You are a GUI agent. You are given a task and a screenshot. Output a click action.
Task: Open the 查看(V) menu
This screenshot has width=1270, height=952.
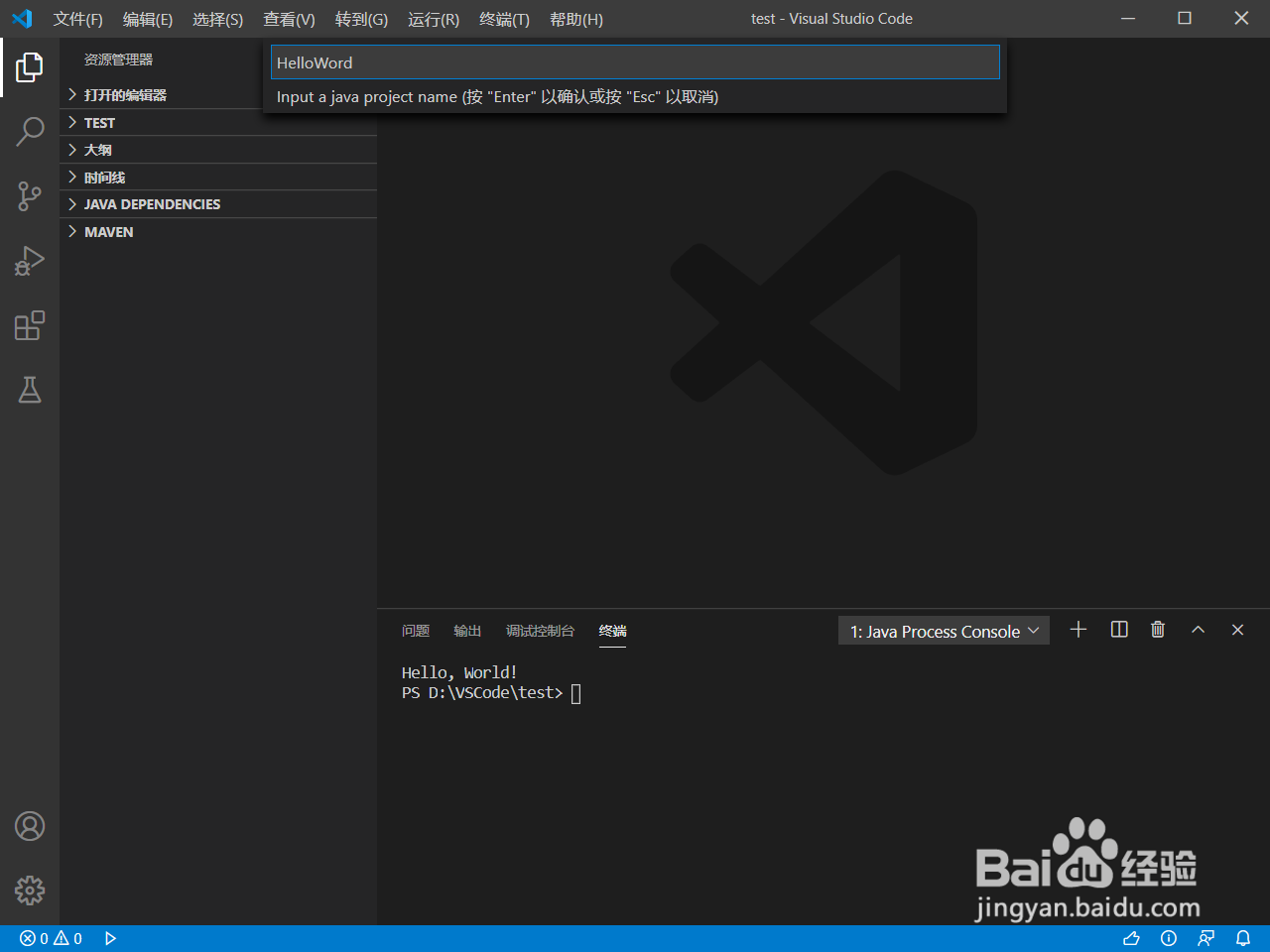289,20
